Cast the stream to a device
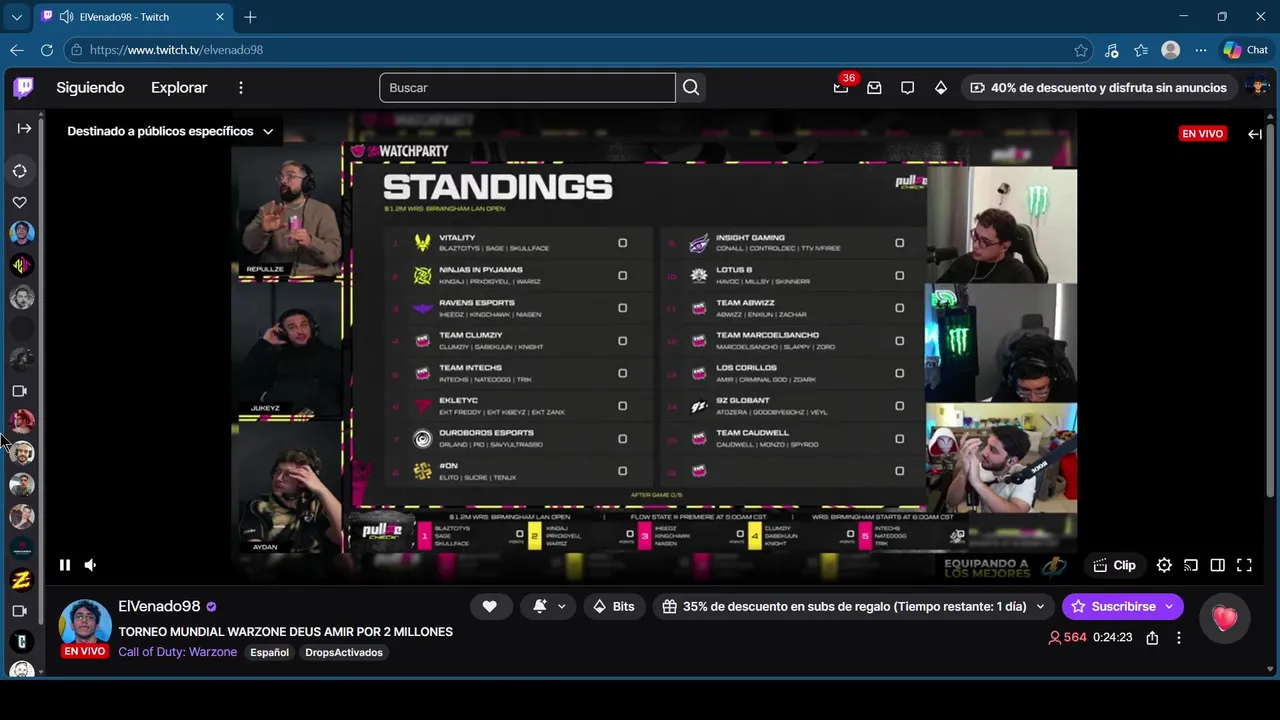This screenshot has height=720, width=1280. click(1191, 565)
